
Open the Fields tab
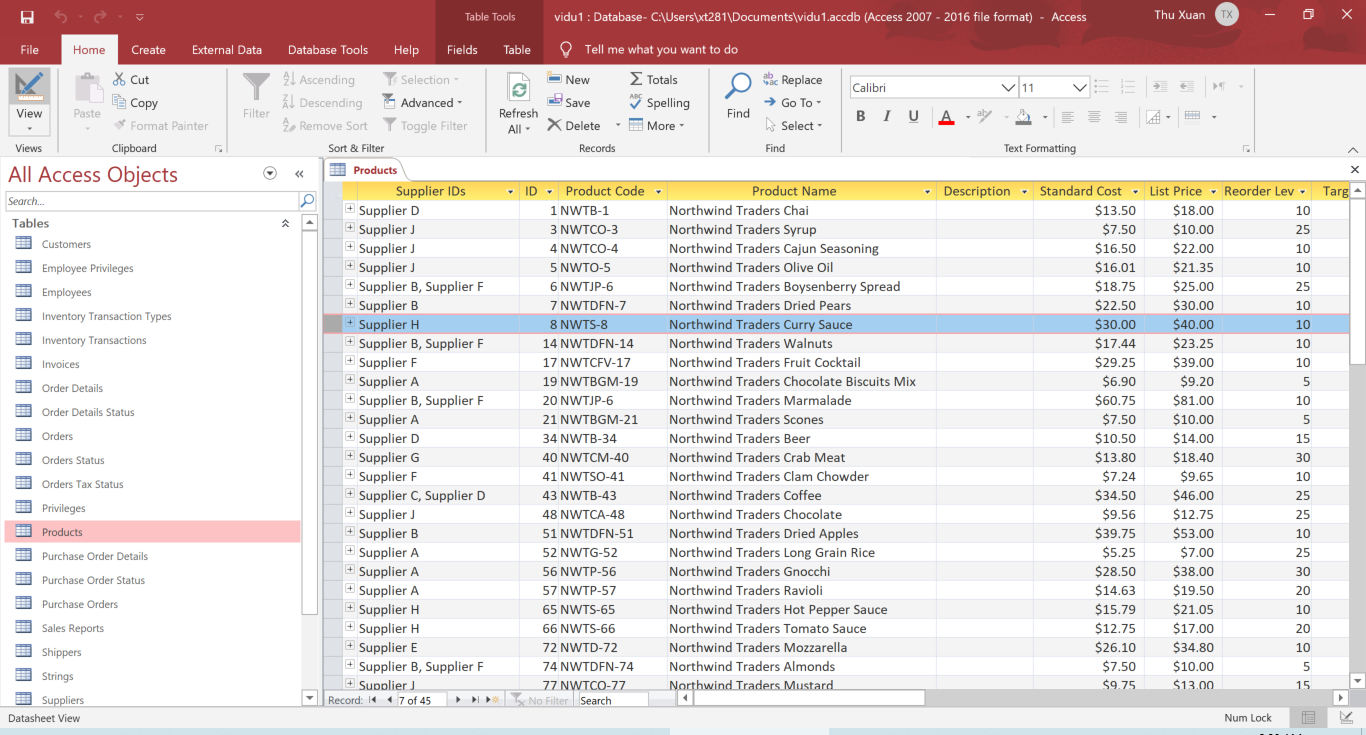(462, 50)
